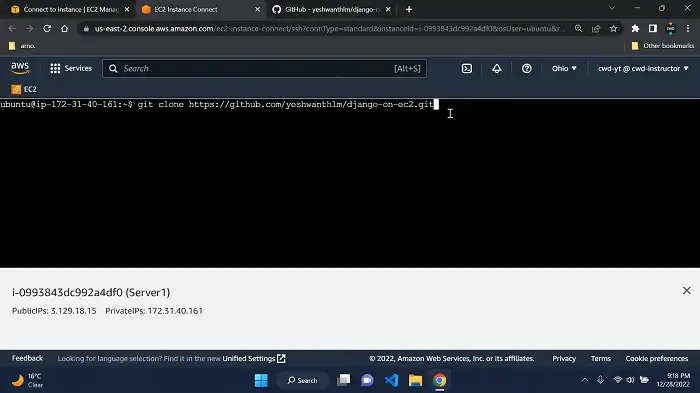Open the Services grid menu
This screenshot has height=393, width=700.
[x=71, y=68]
